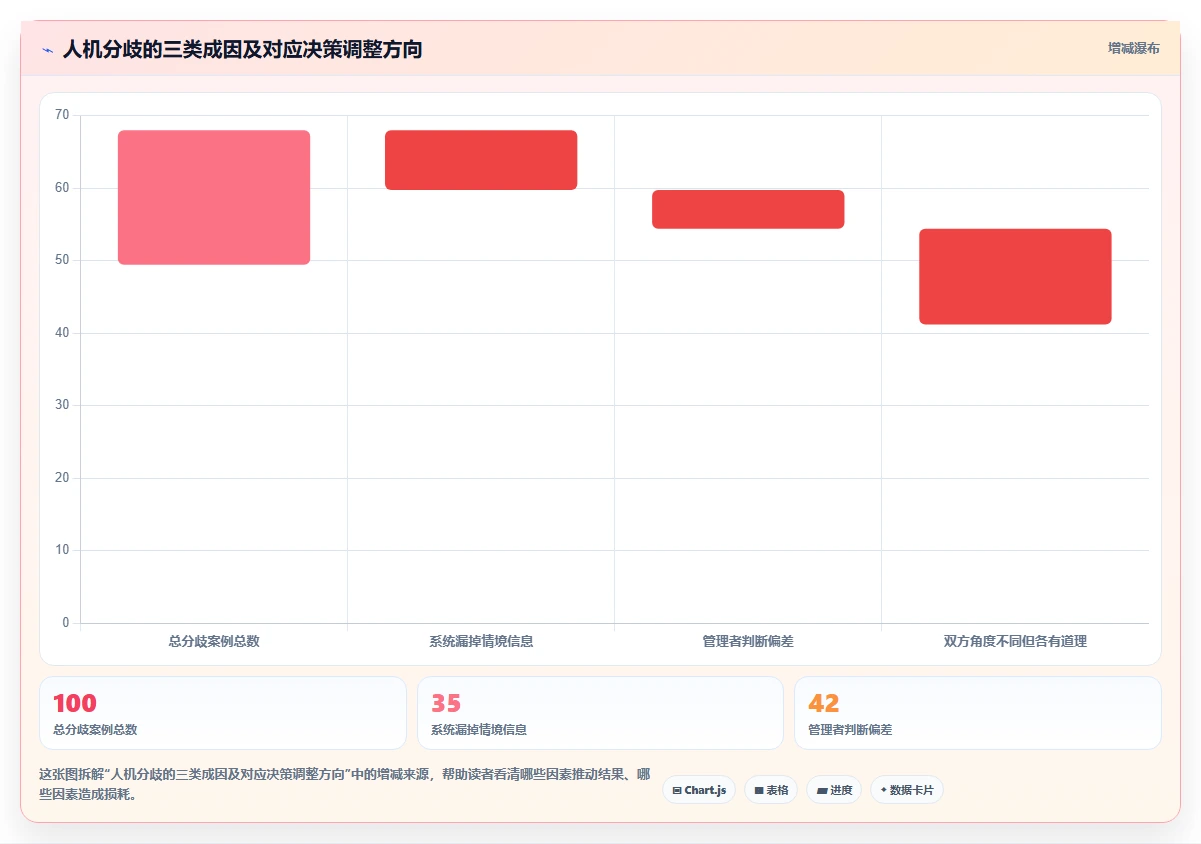Click y-axis tick value 10
This screenshot has width=1201, height=844.
pos(62,550)
